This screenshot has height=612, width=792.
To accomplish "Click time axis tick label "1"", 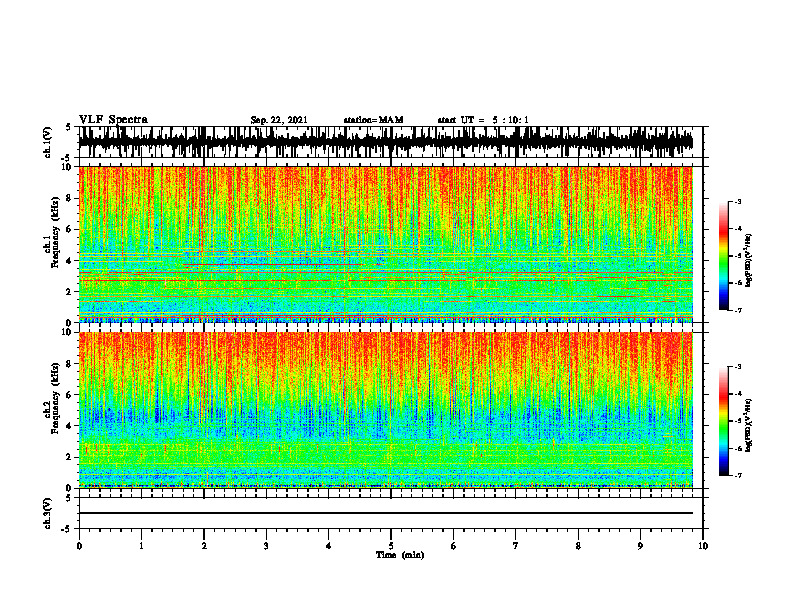I will pos(141,546).
